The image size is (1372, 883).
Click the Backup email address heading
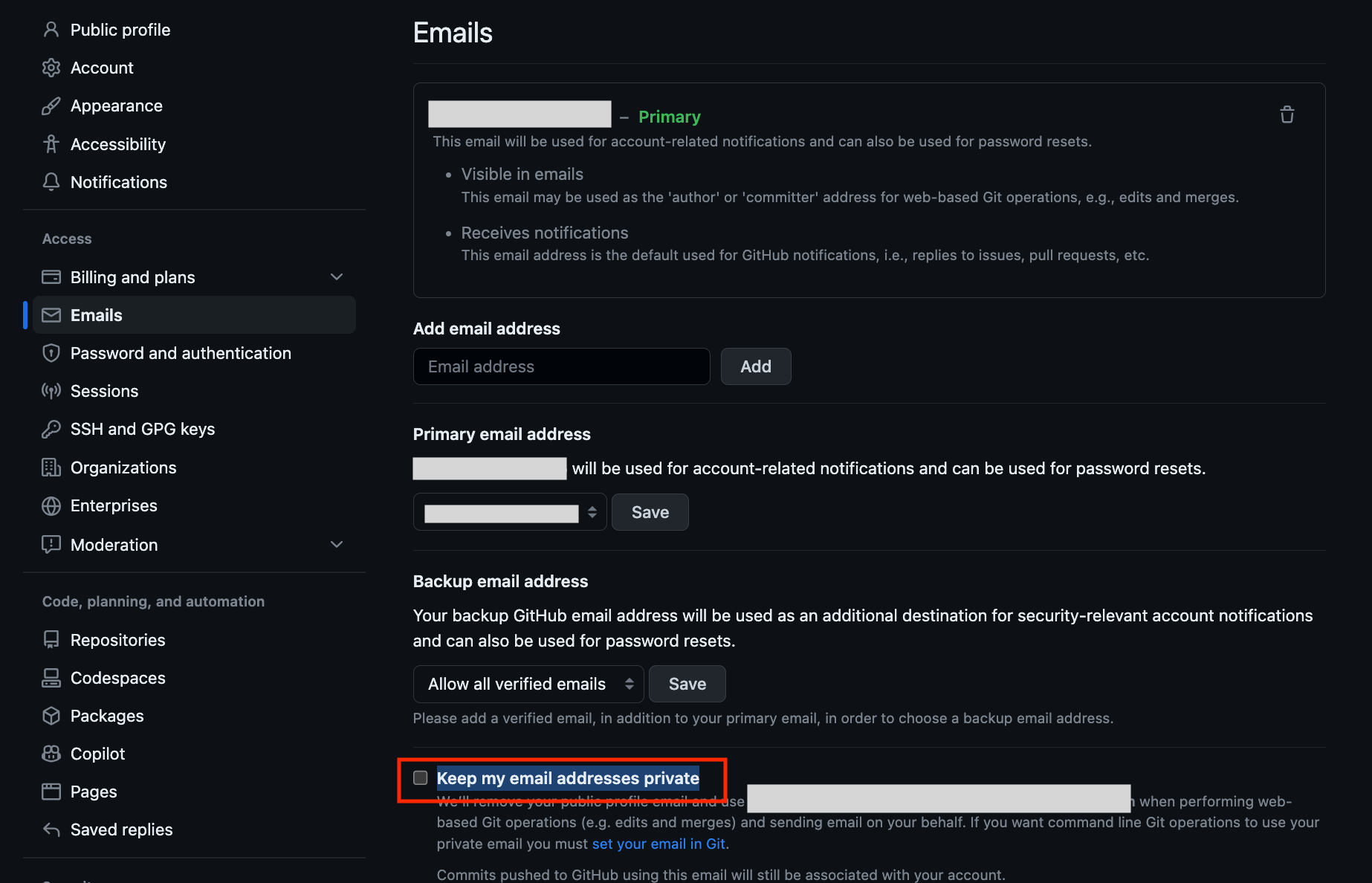tap(500, 581)
